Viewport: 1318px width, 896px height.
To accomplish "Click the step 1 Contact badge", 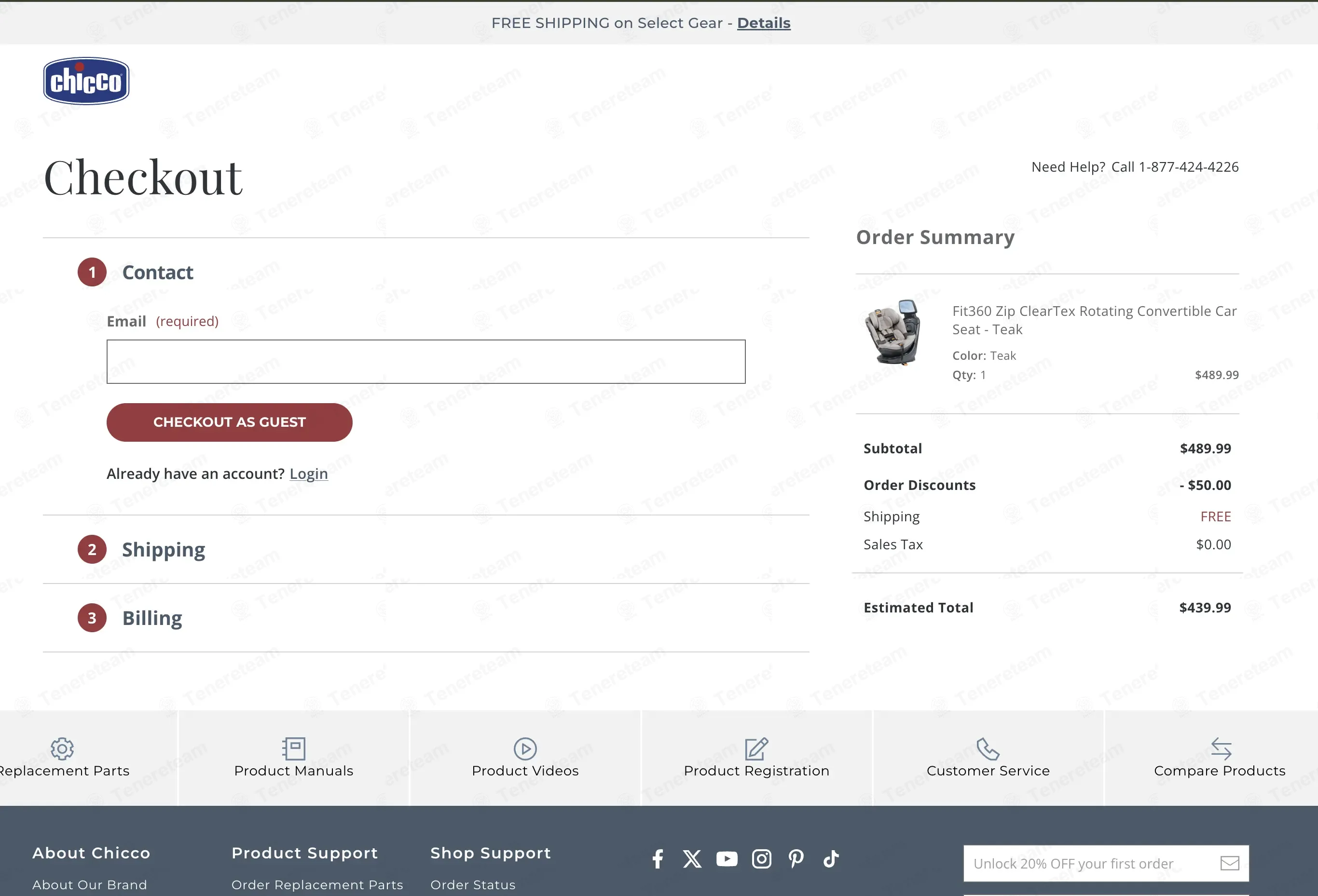I will [92, 272].
